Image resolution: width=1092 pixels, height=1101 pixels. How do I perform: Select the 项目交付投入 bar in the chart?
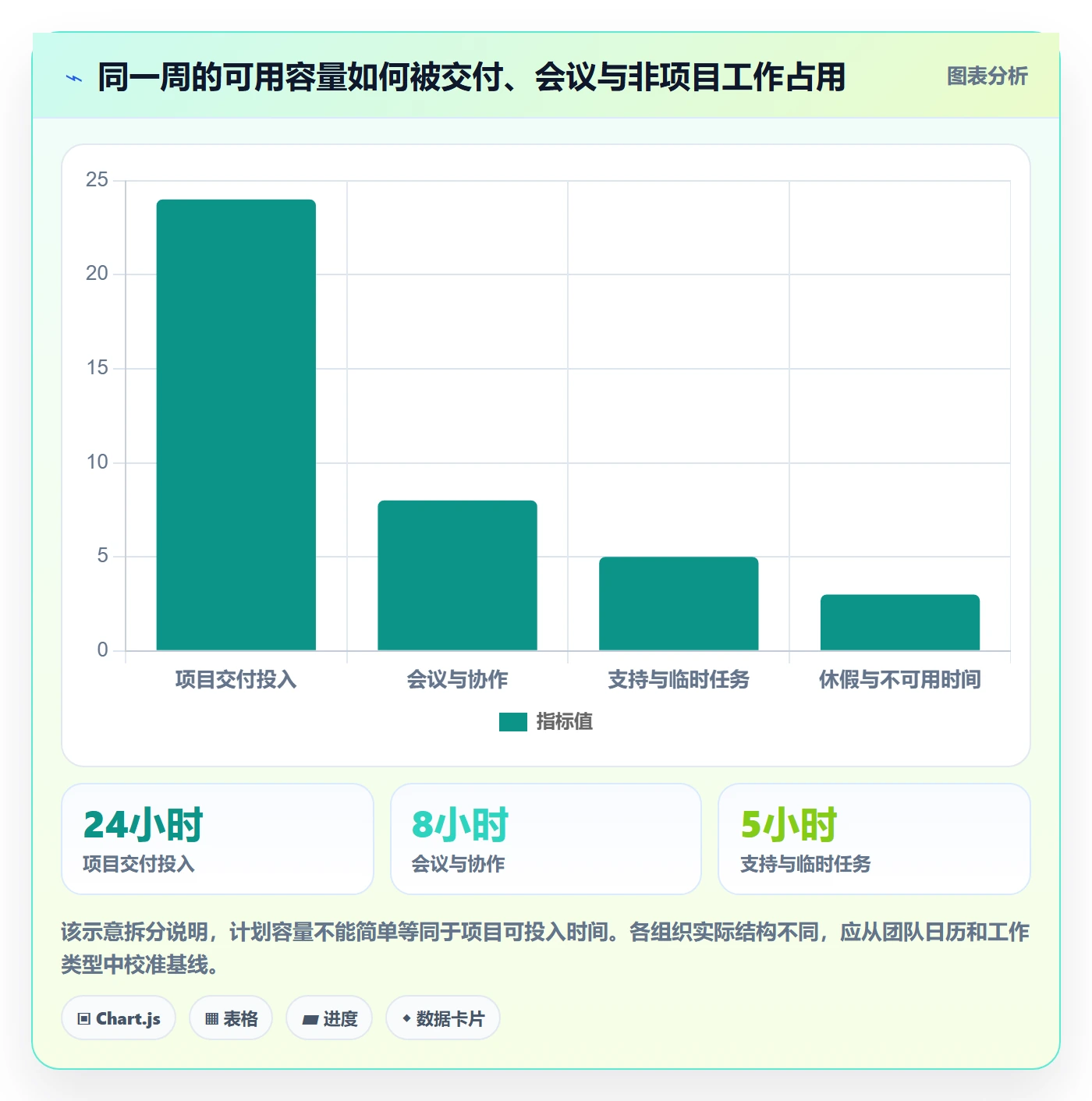236,425
